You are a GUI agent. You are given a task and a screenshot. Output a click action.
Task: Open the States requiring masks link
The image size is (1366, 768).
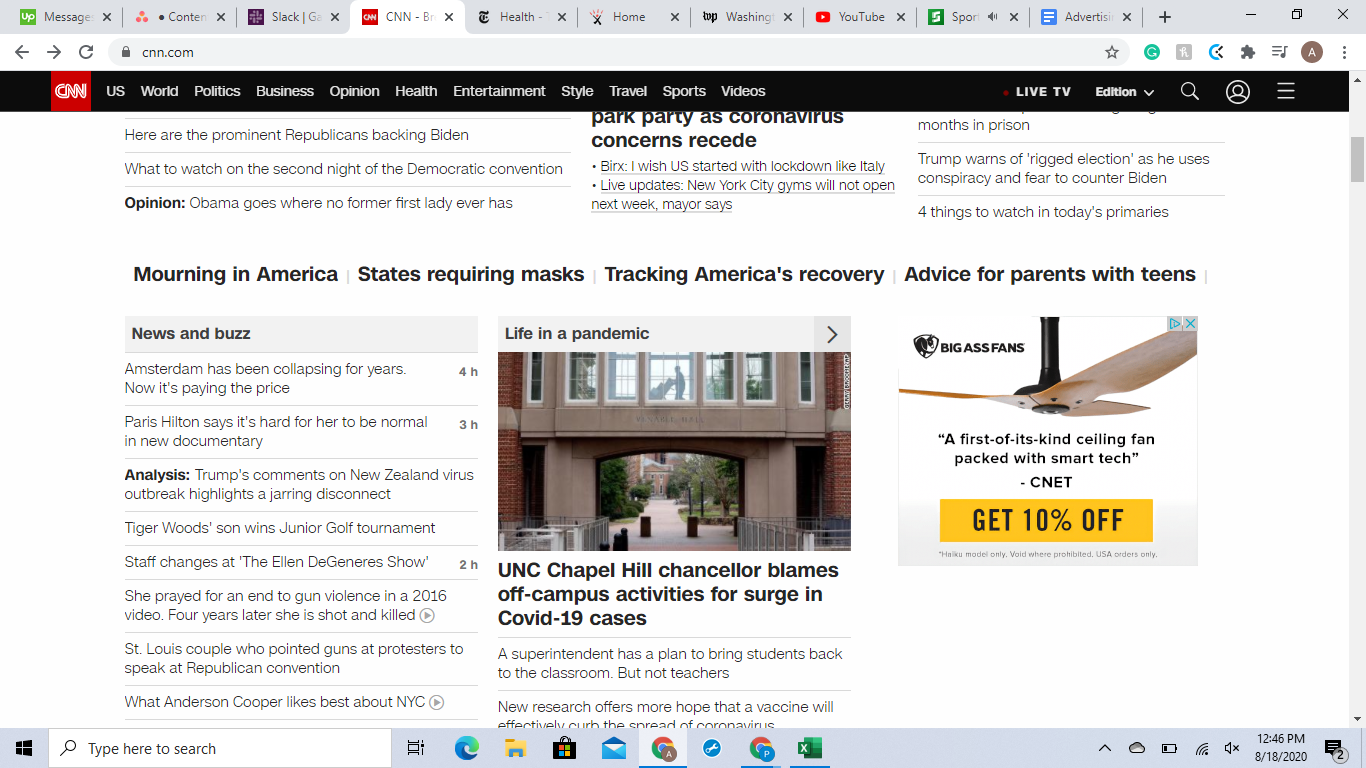pos(471,274)
